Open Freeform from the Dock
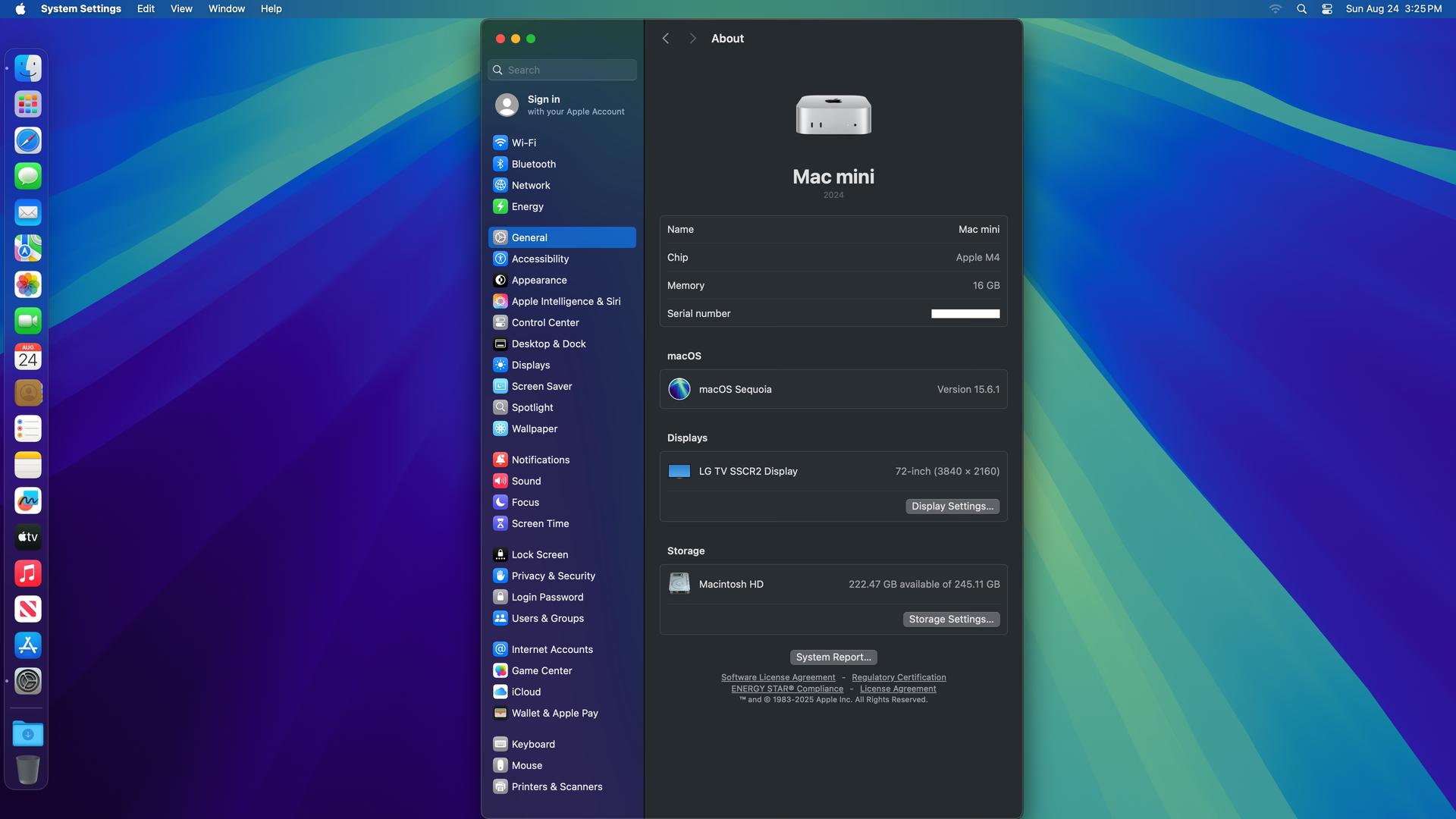 [28, 500]
